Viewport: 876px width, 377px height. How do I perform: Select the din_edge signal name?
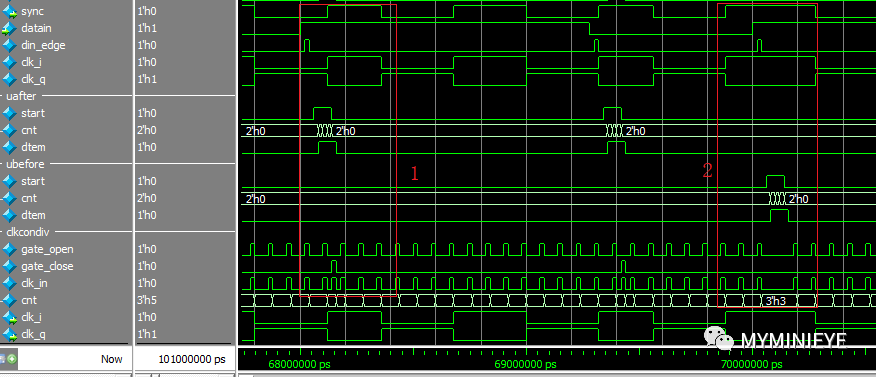43,45
